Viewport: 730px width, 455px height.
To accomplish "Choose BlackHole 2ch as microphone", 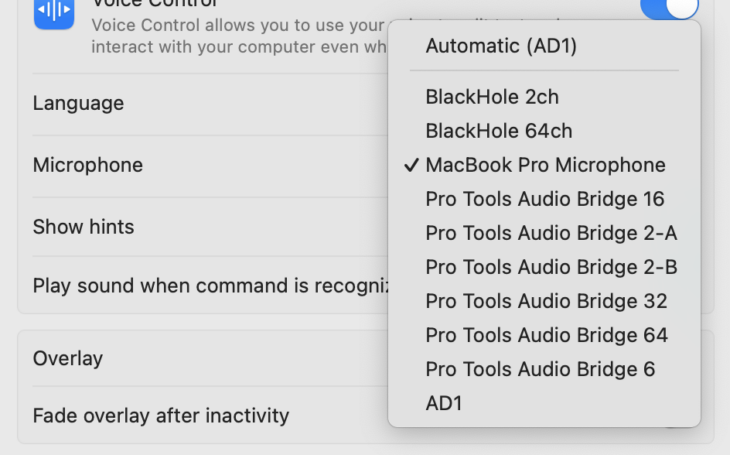I will (x=492, y=97).
